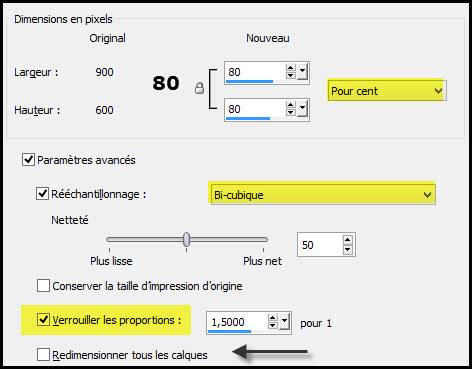Image resolution: width=472 pixels, height=369 pixels.
Task: Open the Pour cent units dropdown
Action: [x=387, y=90]
